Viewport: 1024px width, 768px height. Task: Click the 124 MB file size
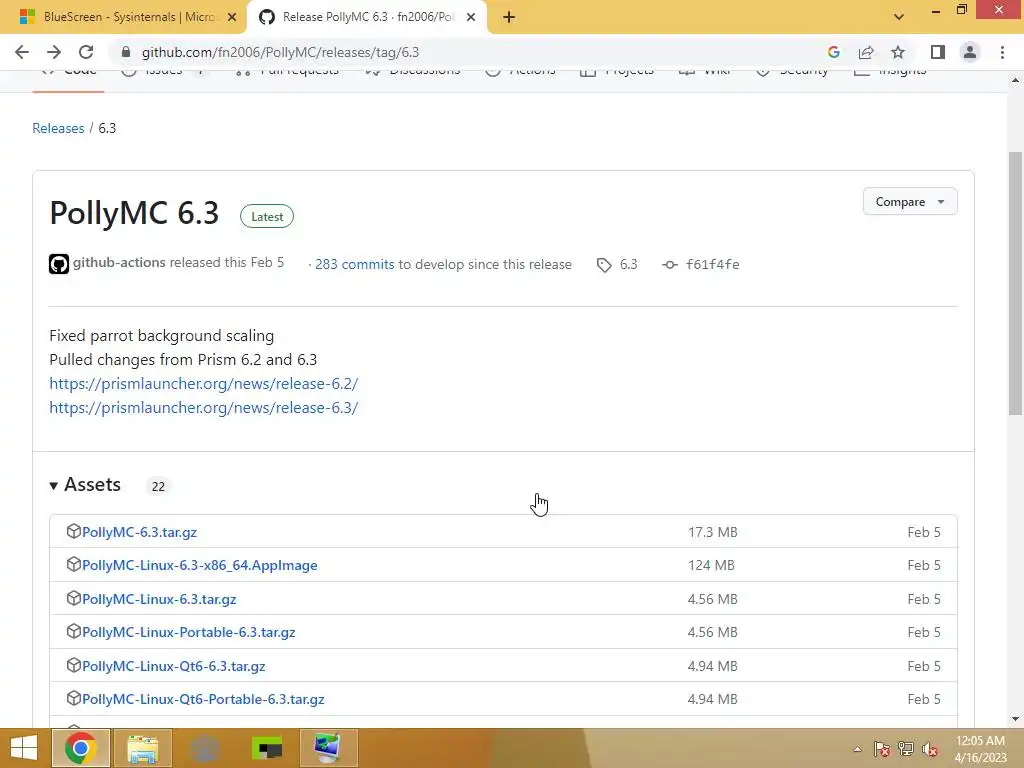(711, 566)
